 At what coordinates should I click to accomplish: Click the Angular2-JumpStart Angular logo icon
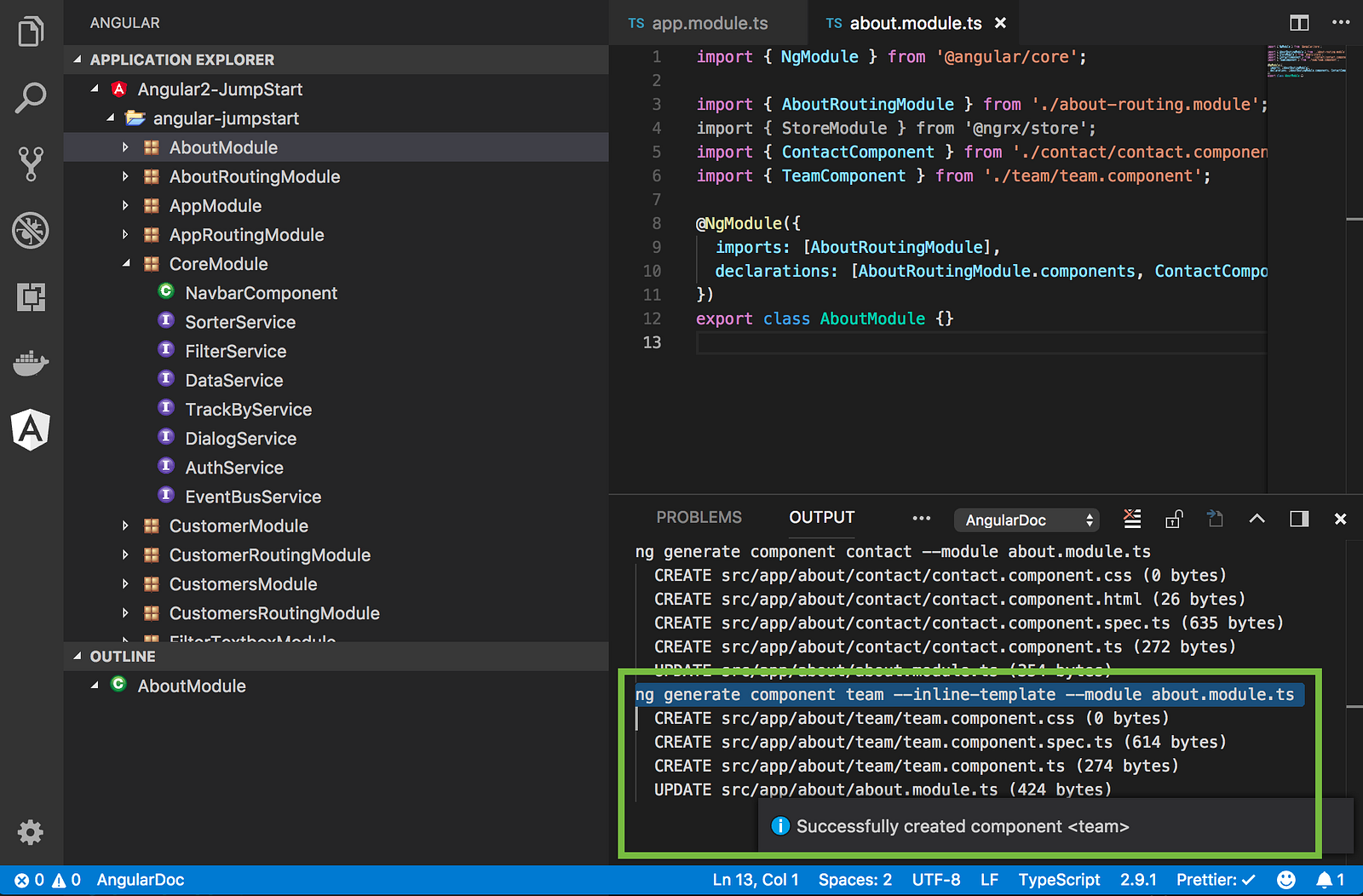tap(119, 89)
